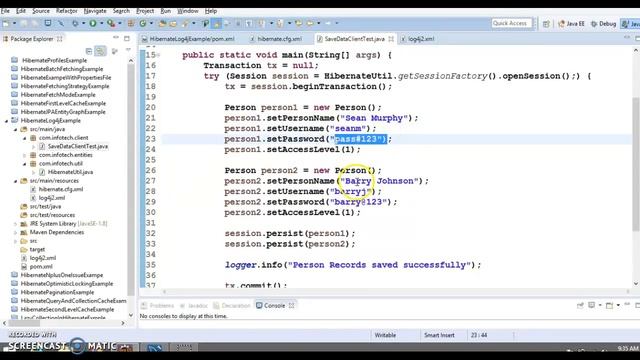Open Package Explorer View Menu triangle
Screen dimensions: 640x360
pos(128,50)
